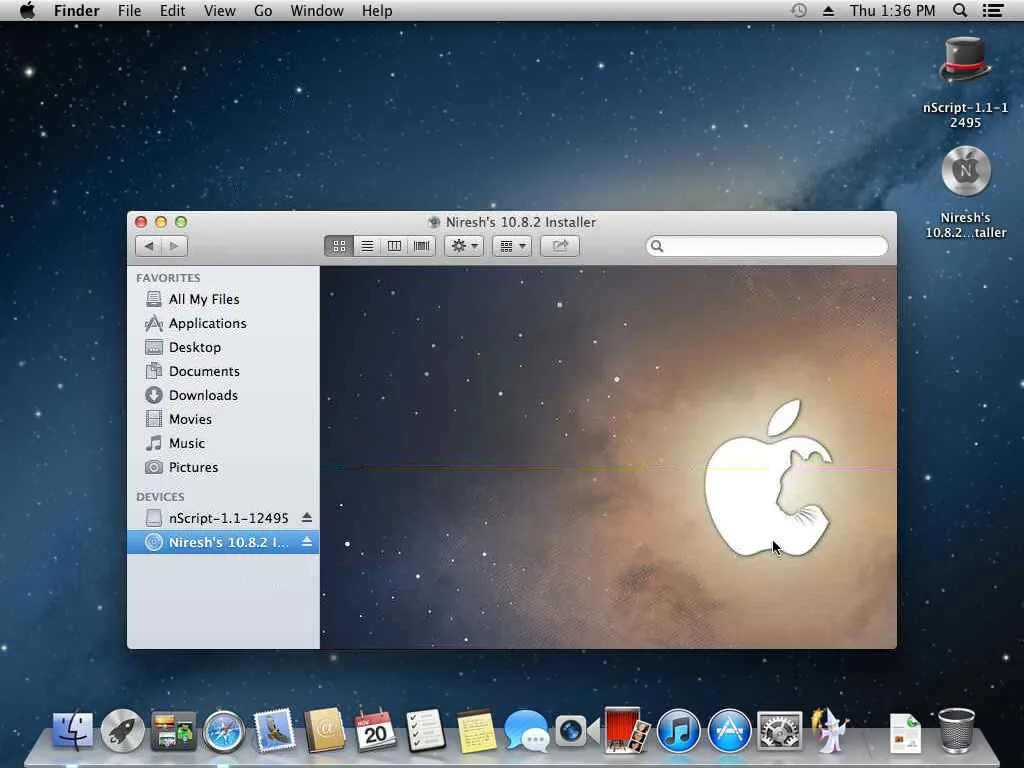The image size is (1024, 768).
Task: Open Spotlight search magnifier in menu bar
Action: 959,10
